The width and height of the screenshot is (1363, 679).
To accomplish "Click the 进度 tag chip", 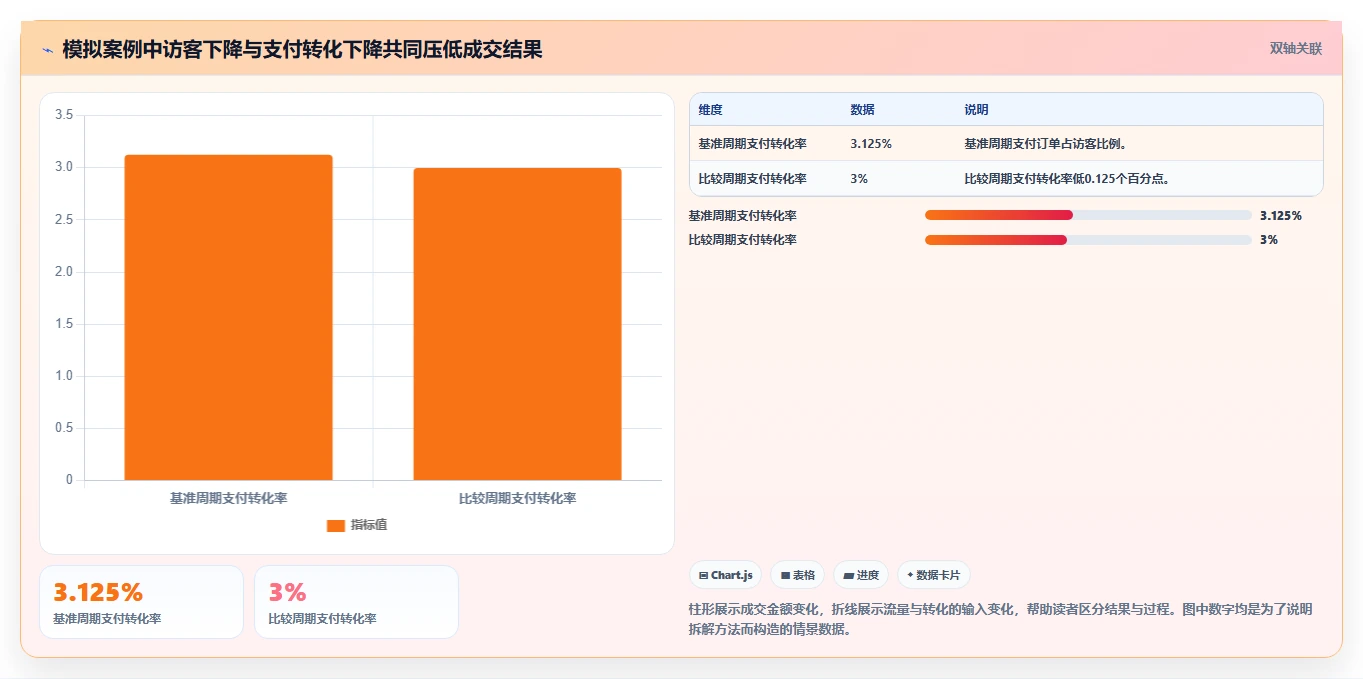I will (861, 575).
